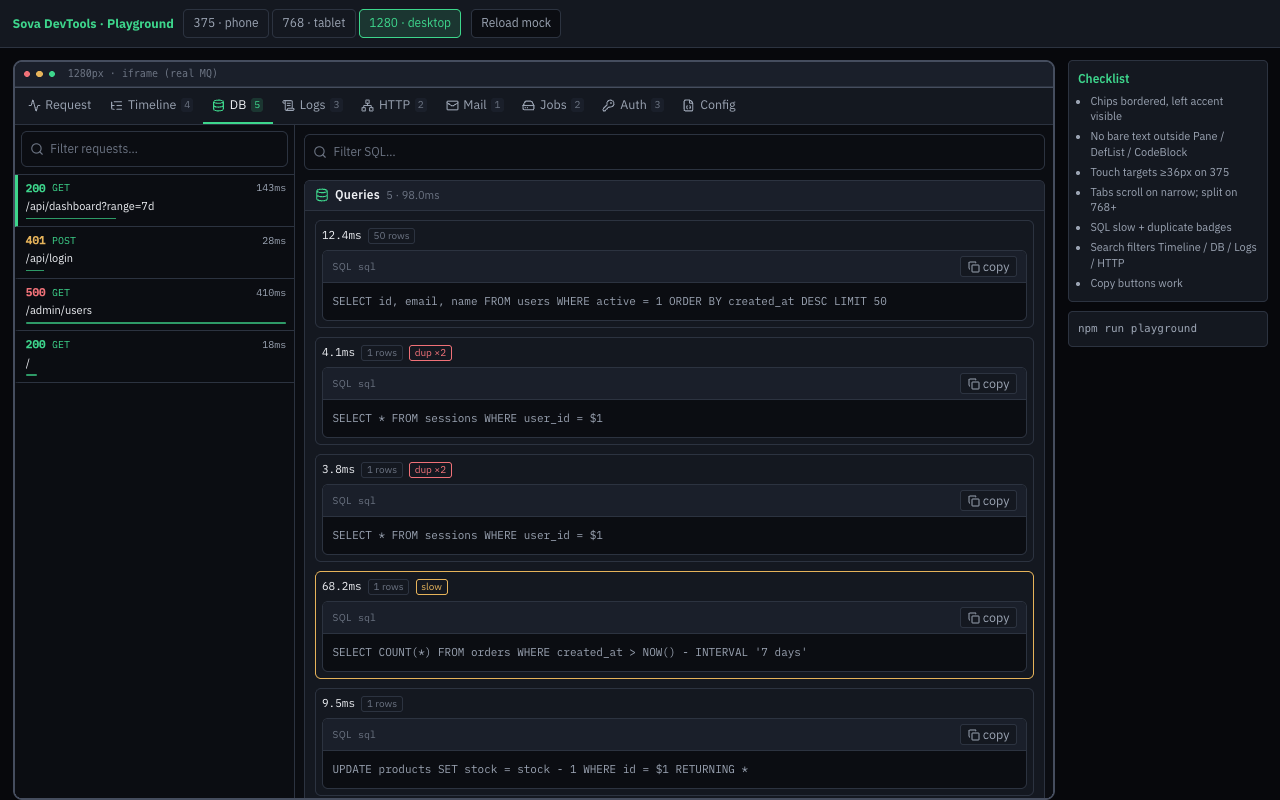Go to the Jobs tab

(x=553, y=105)
